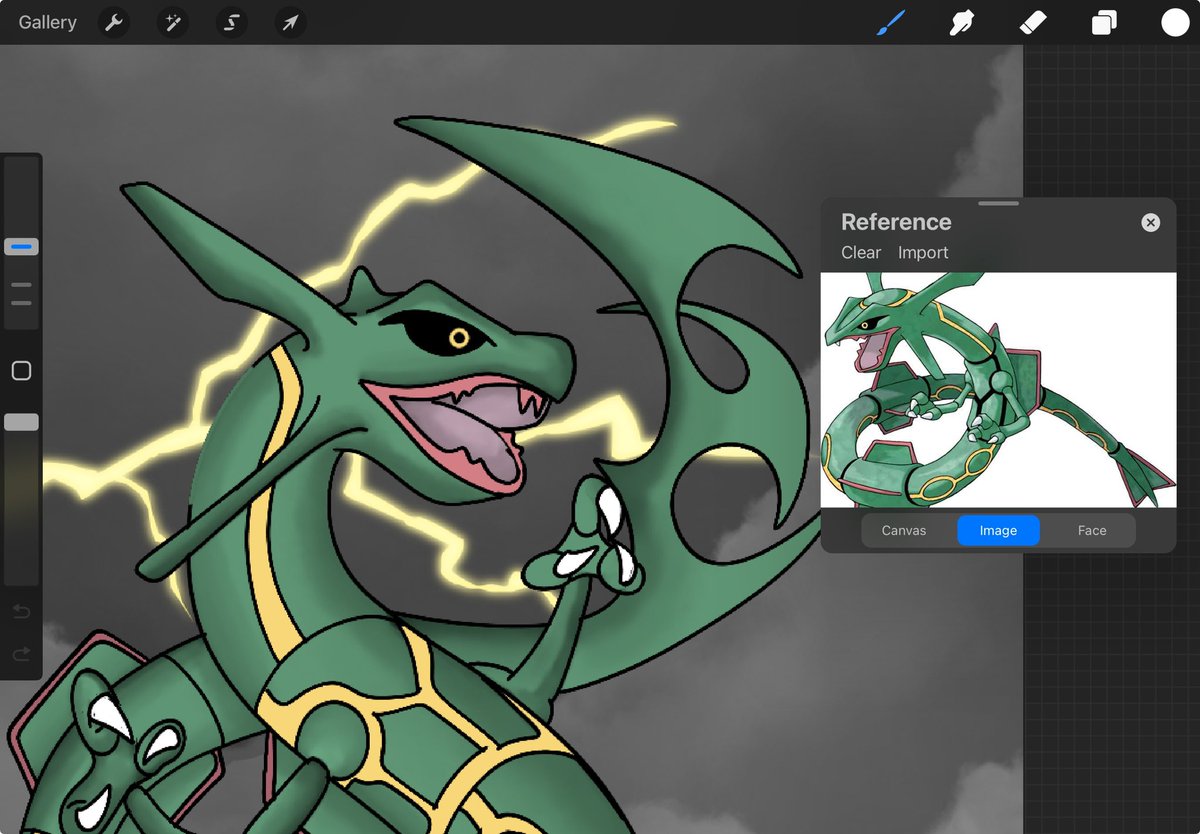The width and height of the screenshot is (1200, 834).
Task: Open the Adjustments magic wand menu
Action: click(x=172, y=22)
